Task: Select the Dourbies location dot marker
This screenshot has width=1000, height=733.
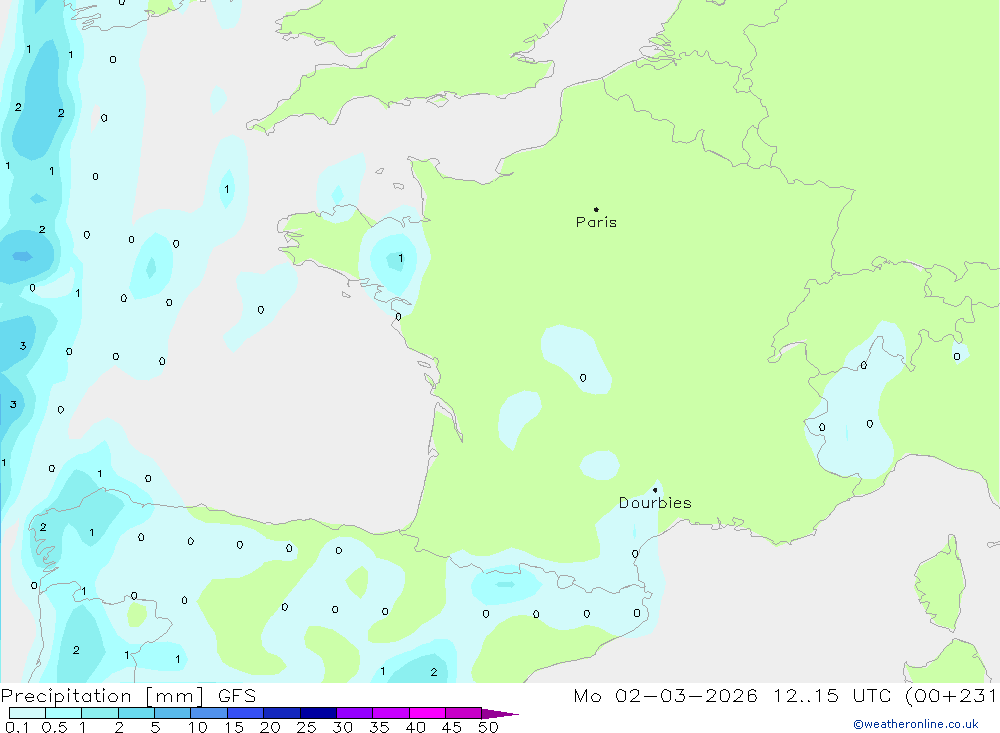Action: point(655,490)
